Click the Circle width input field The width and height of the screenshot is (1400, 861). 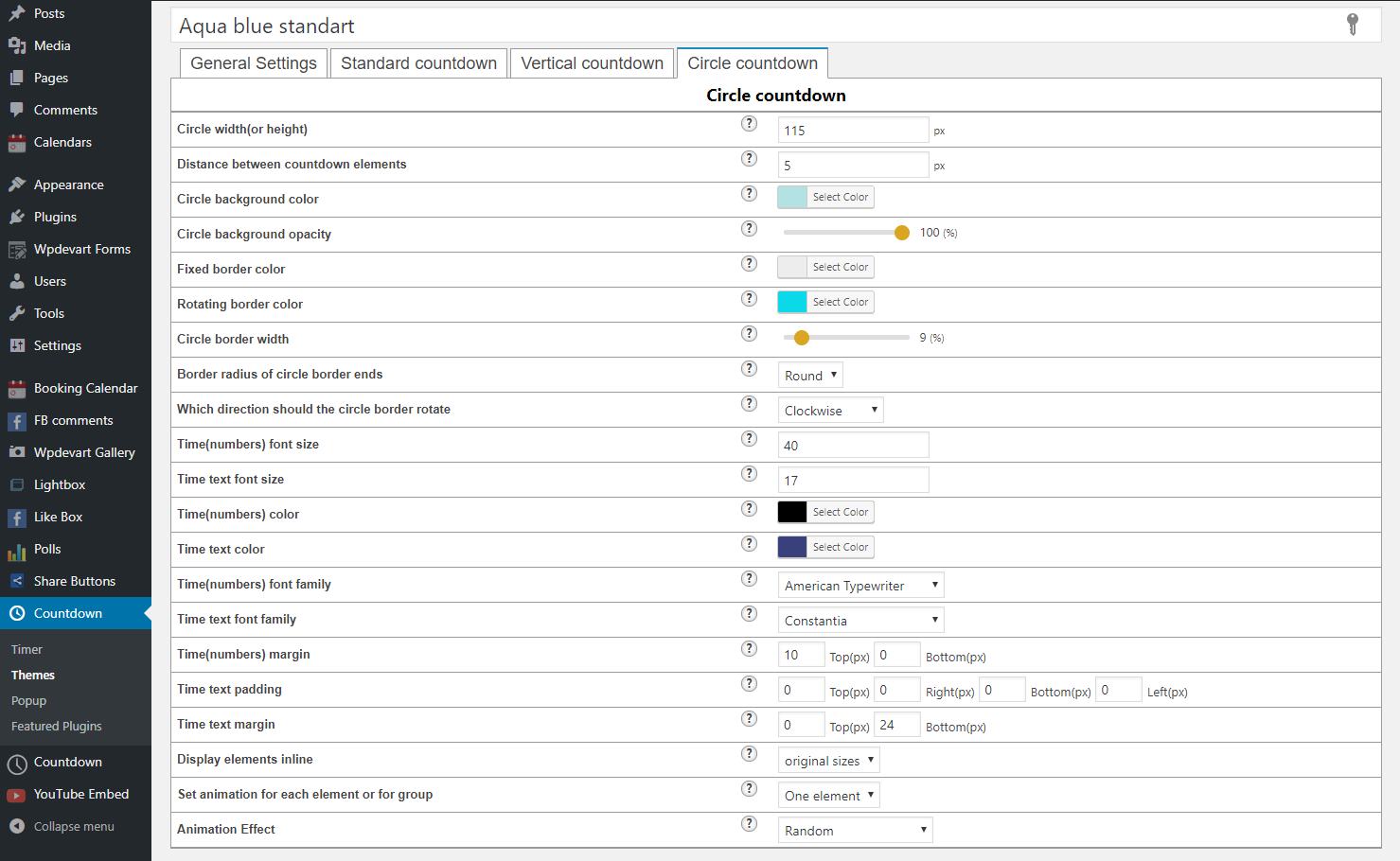pyautogui.click(x=853, y=130)
